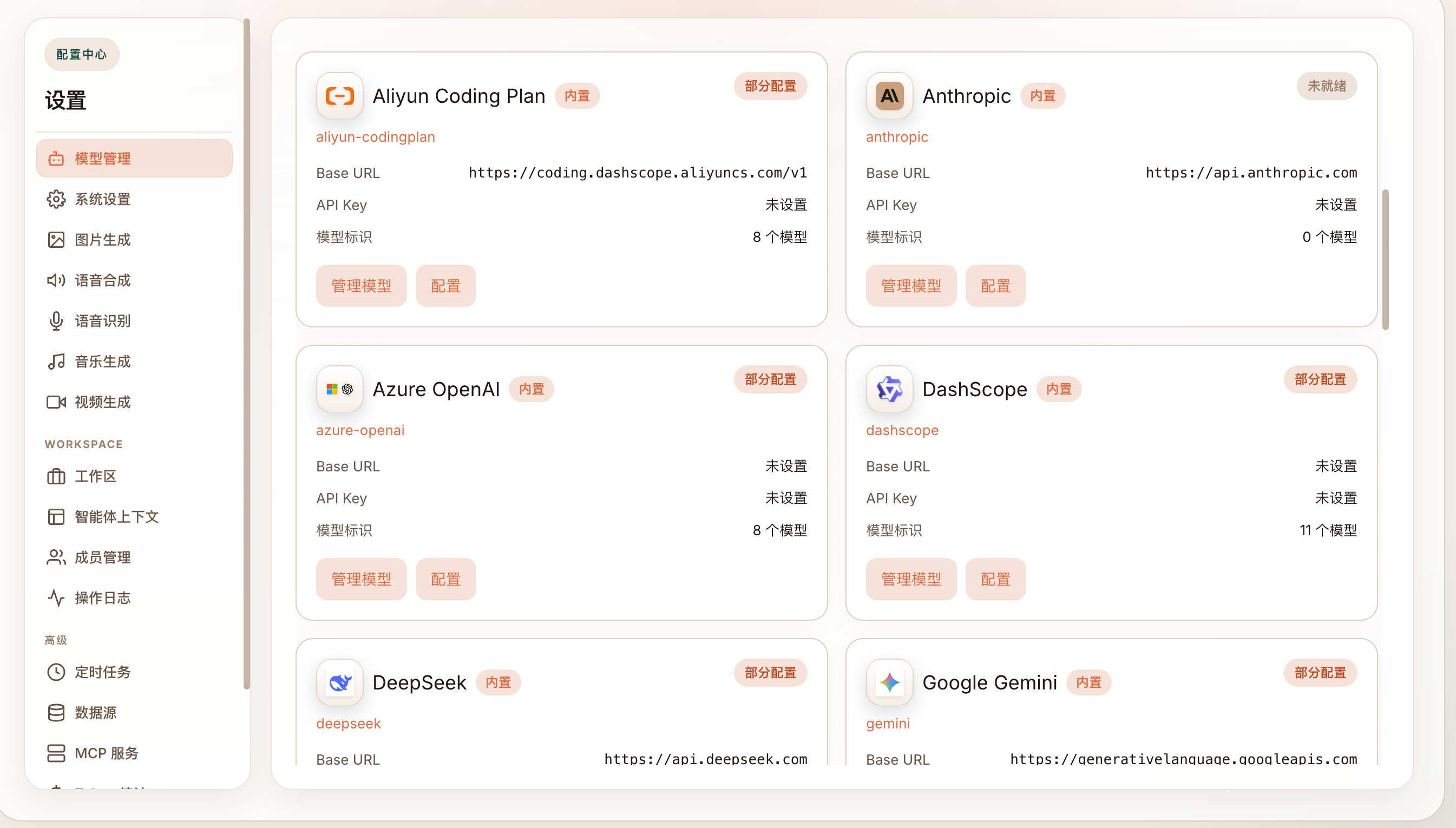Select the 模型管理 sidebar icon
Screen dimensions: 1456x828
click(x=56, y=158)
